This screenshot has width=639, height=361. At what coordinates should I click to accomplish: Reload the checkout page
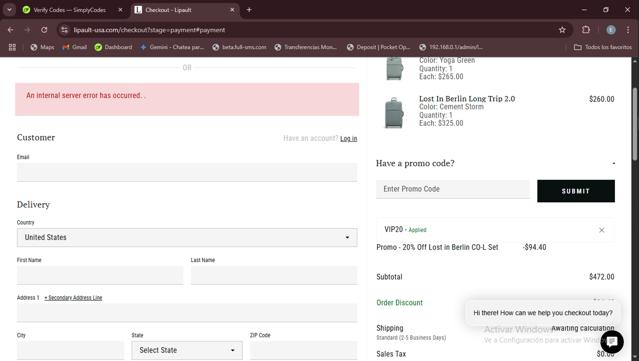[x=44, y=30]
